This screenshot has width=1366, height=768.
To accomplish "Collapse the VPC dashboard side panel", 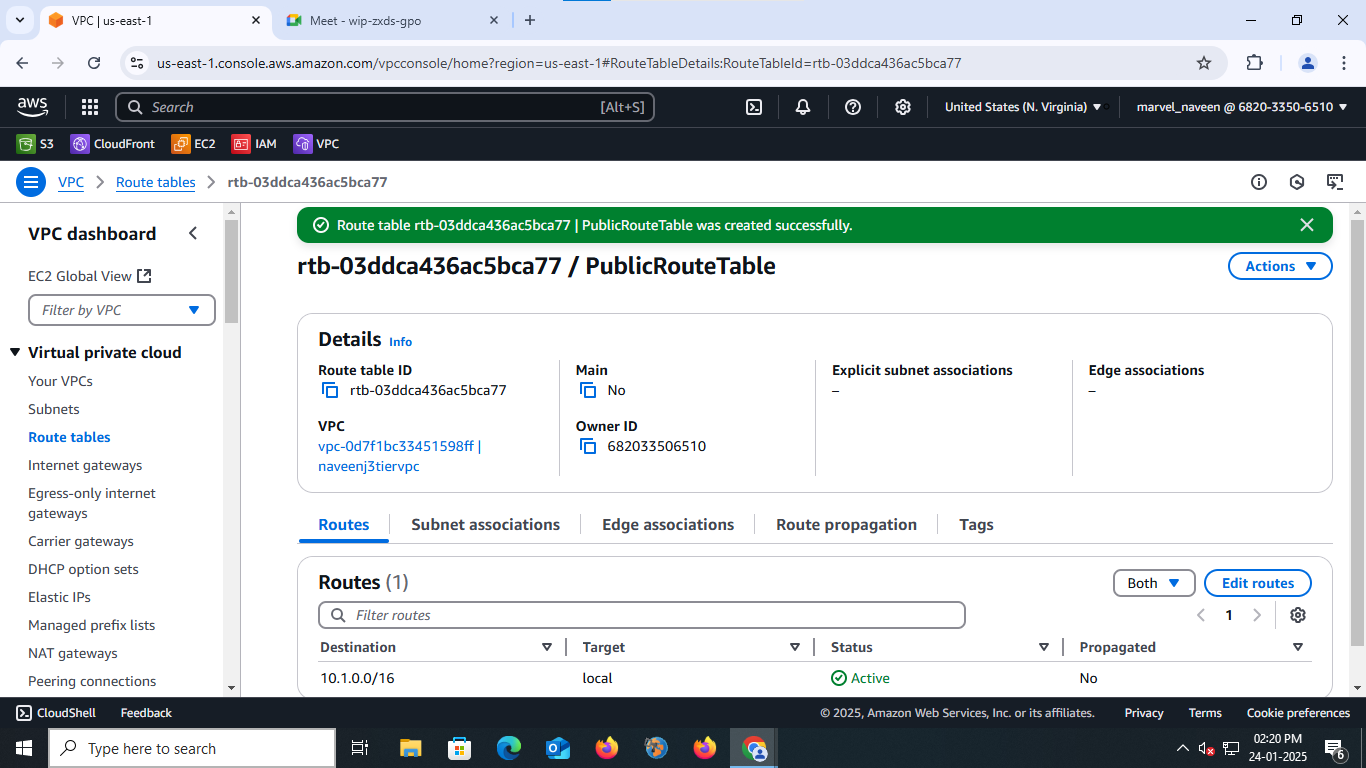I will (x=193, y=233).
